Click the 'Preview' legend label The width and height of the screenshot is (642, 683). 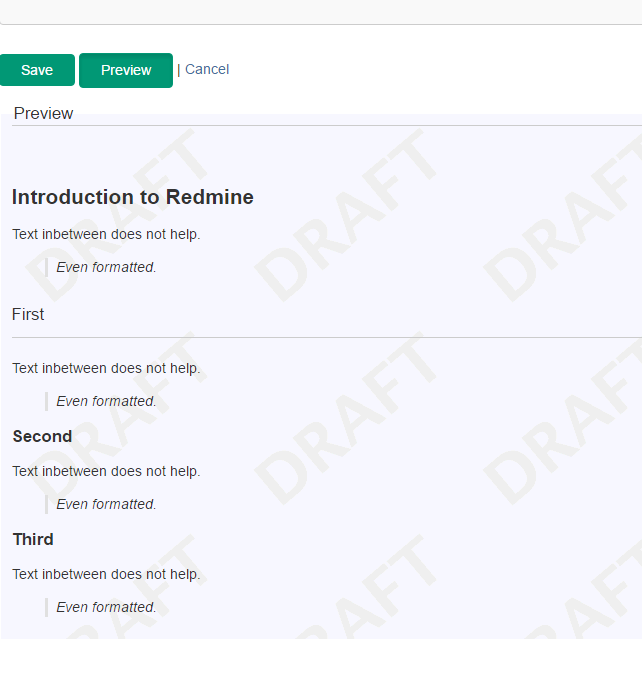[44, 114]
